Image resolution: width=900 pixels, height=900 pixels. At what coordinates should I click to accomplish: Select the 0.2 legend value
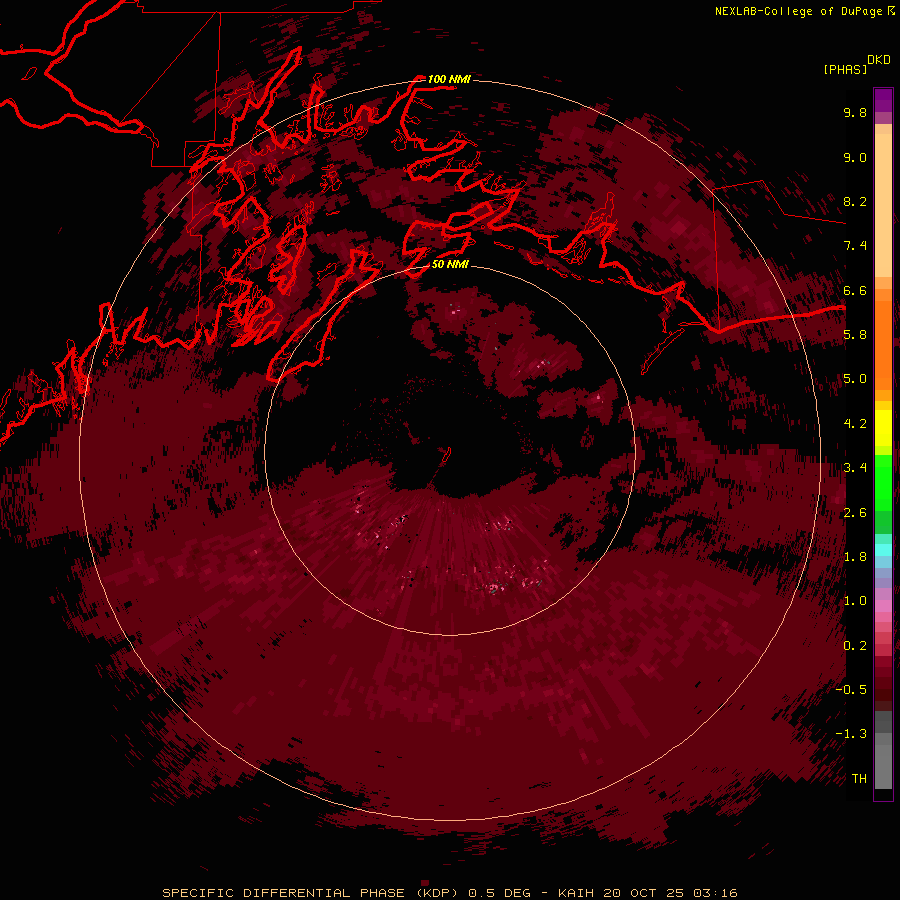pos(855,646)
